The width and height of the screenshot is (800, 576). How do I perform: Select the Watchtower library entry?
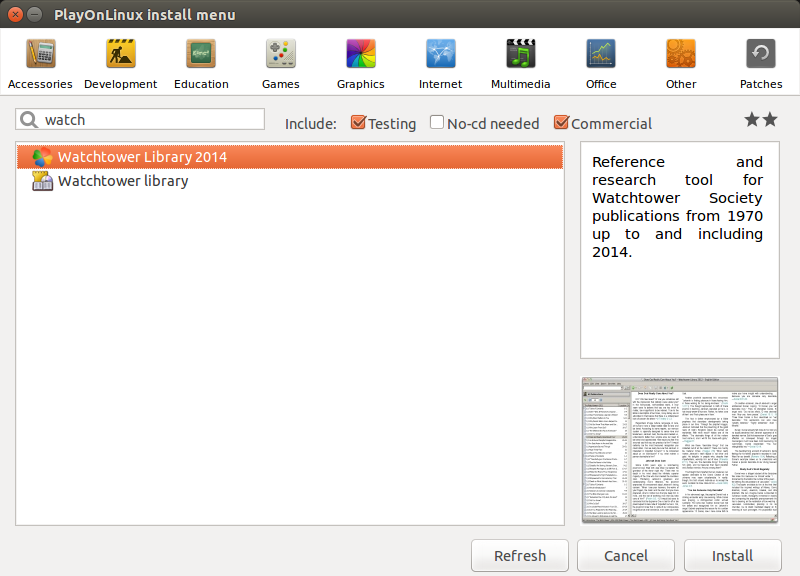click(x=123, y=181)
